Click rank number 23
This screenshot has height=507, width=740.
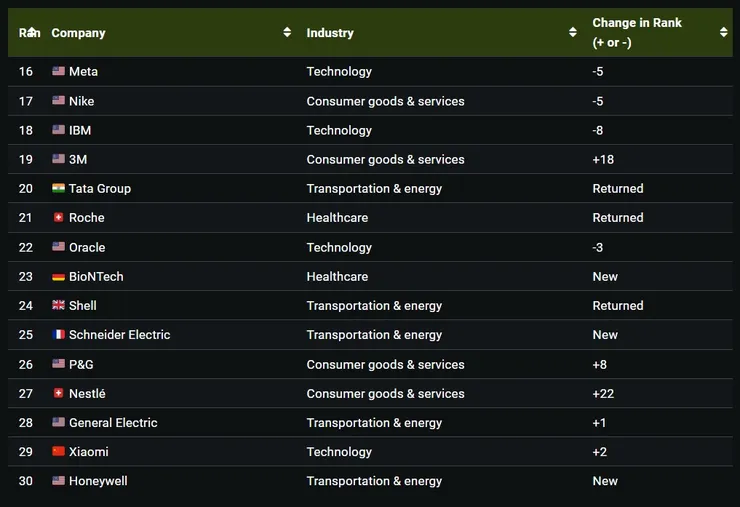[26, 277]
